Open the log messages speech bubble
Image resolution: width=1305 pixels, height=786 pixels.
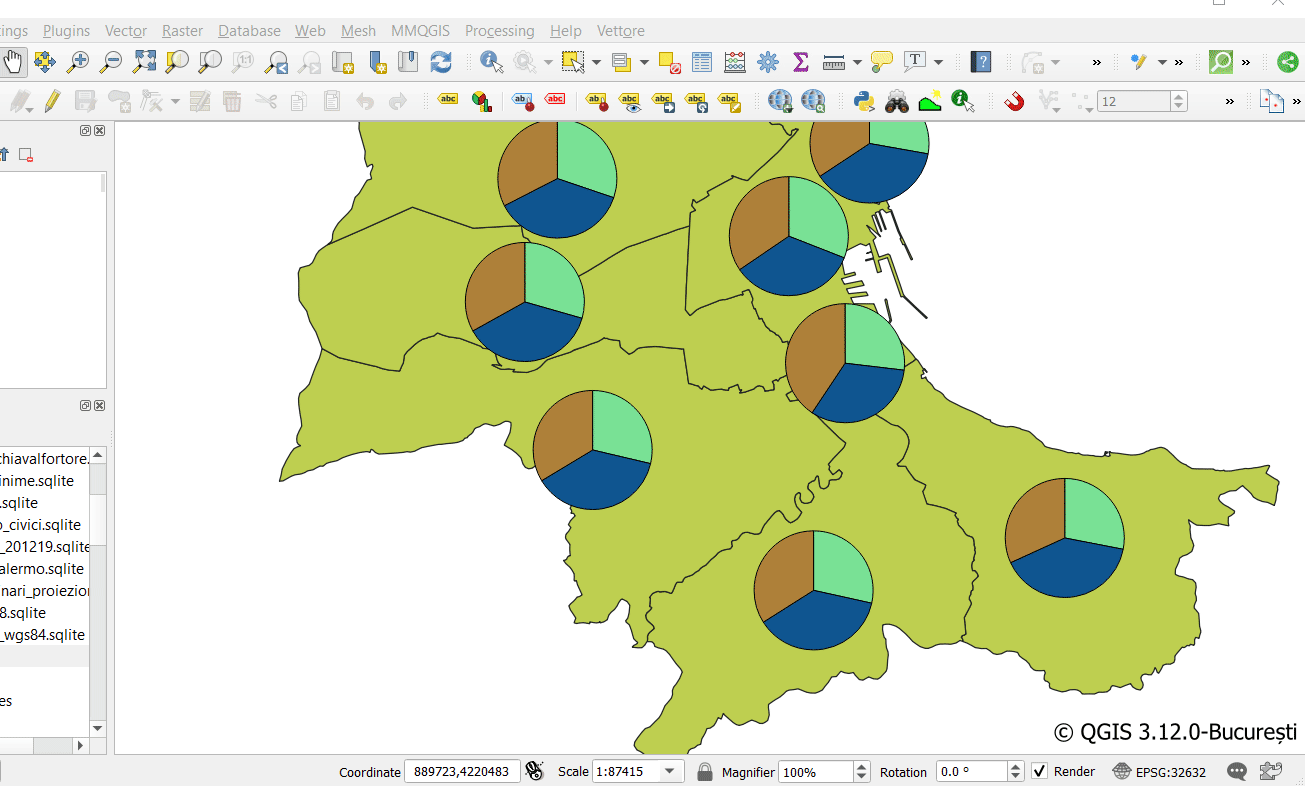1237,771
